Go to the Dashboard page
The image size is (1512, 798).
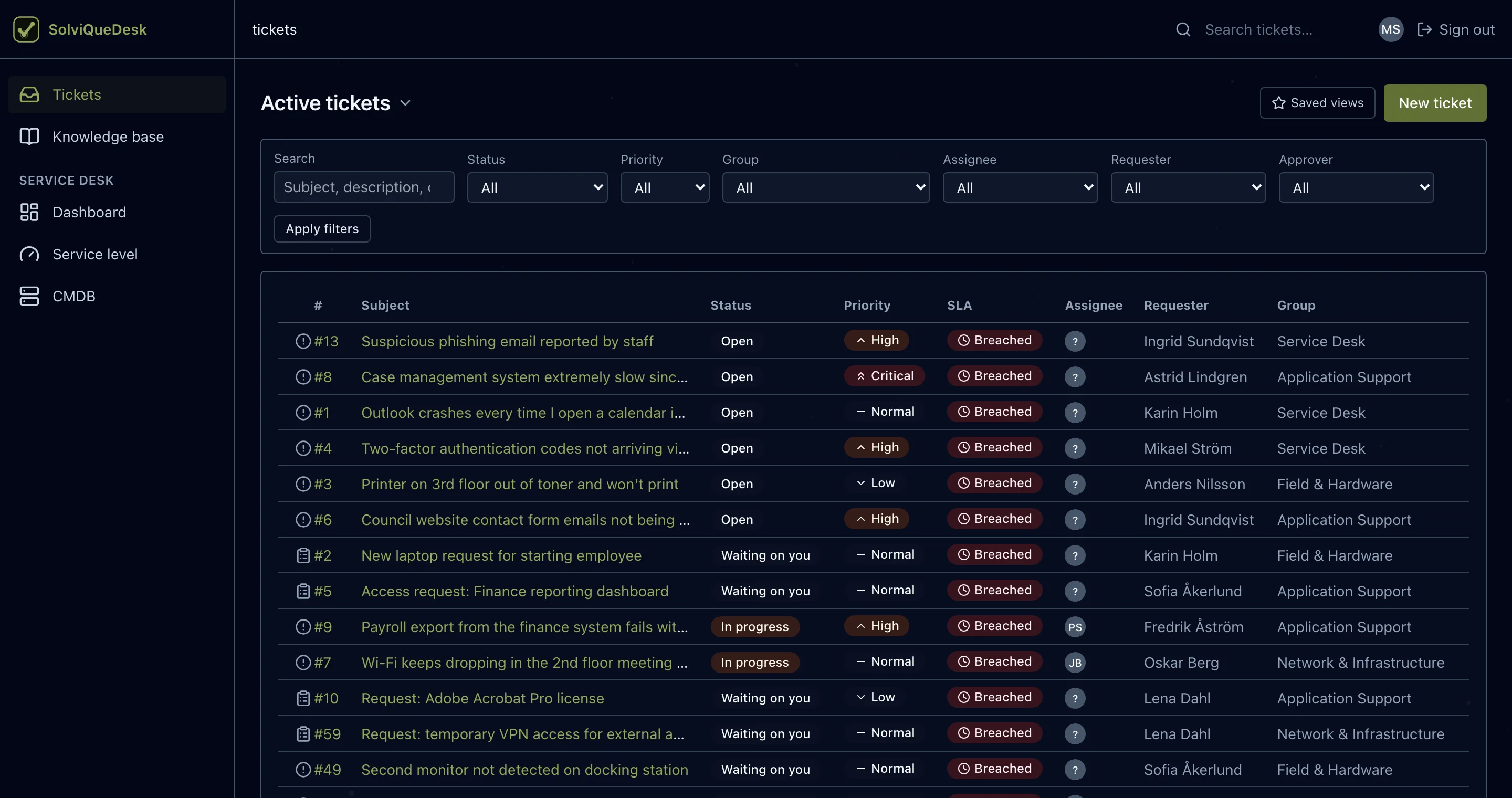coord(117,213)
